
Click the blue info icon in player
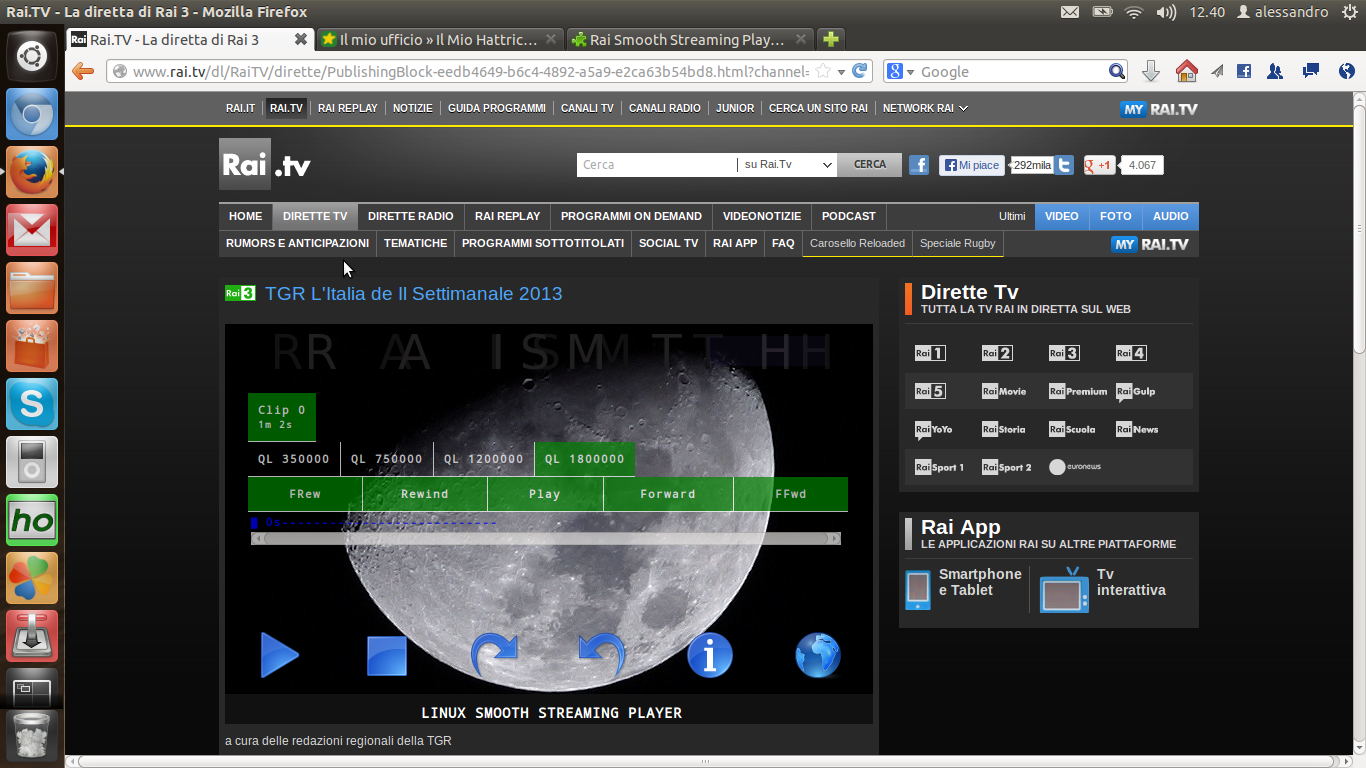pos(709,656)
